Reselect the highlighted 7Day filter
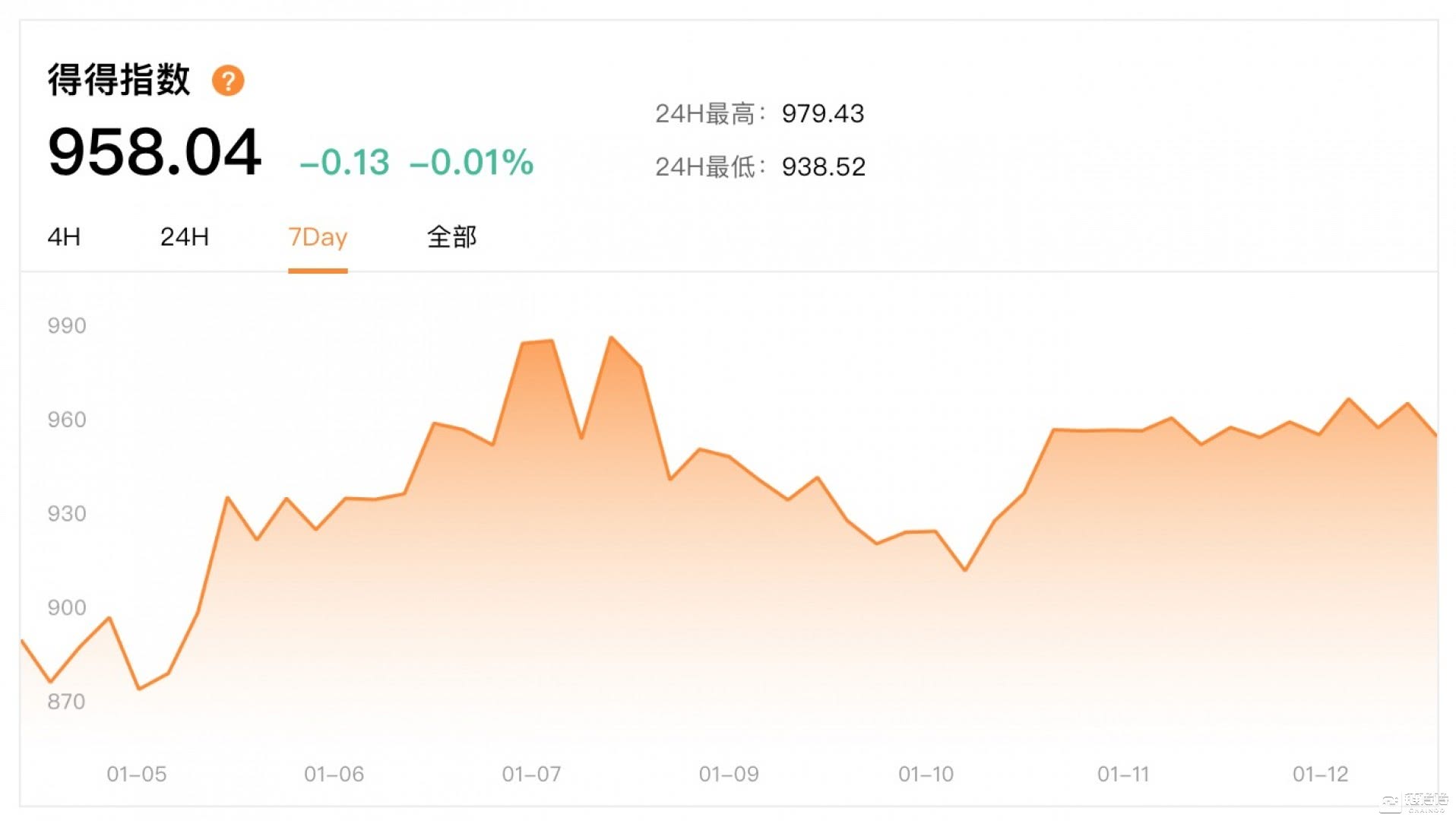Viewport: 1456px width, 821px height. pyautogui.click(x=318, y=236)
